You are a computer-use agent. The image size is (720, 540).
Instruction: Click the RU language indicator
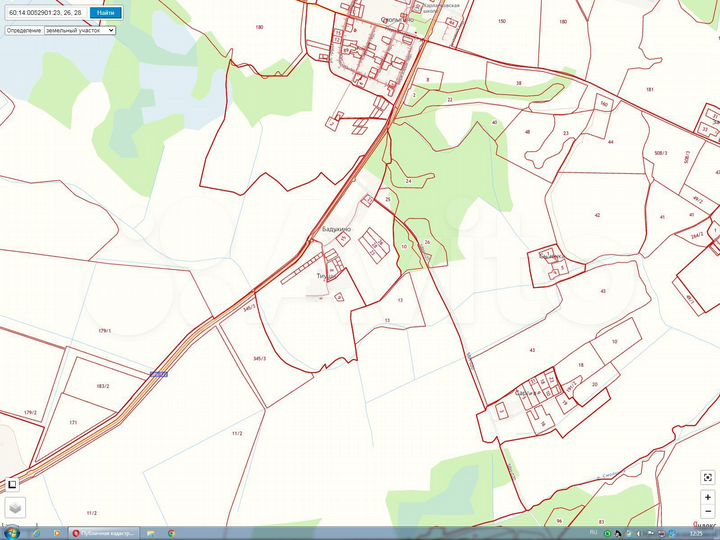(593, 533)
